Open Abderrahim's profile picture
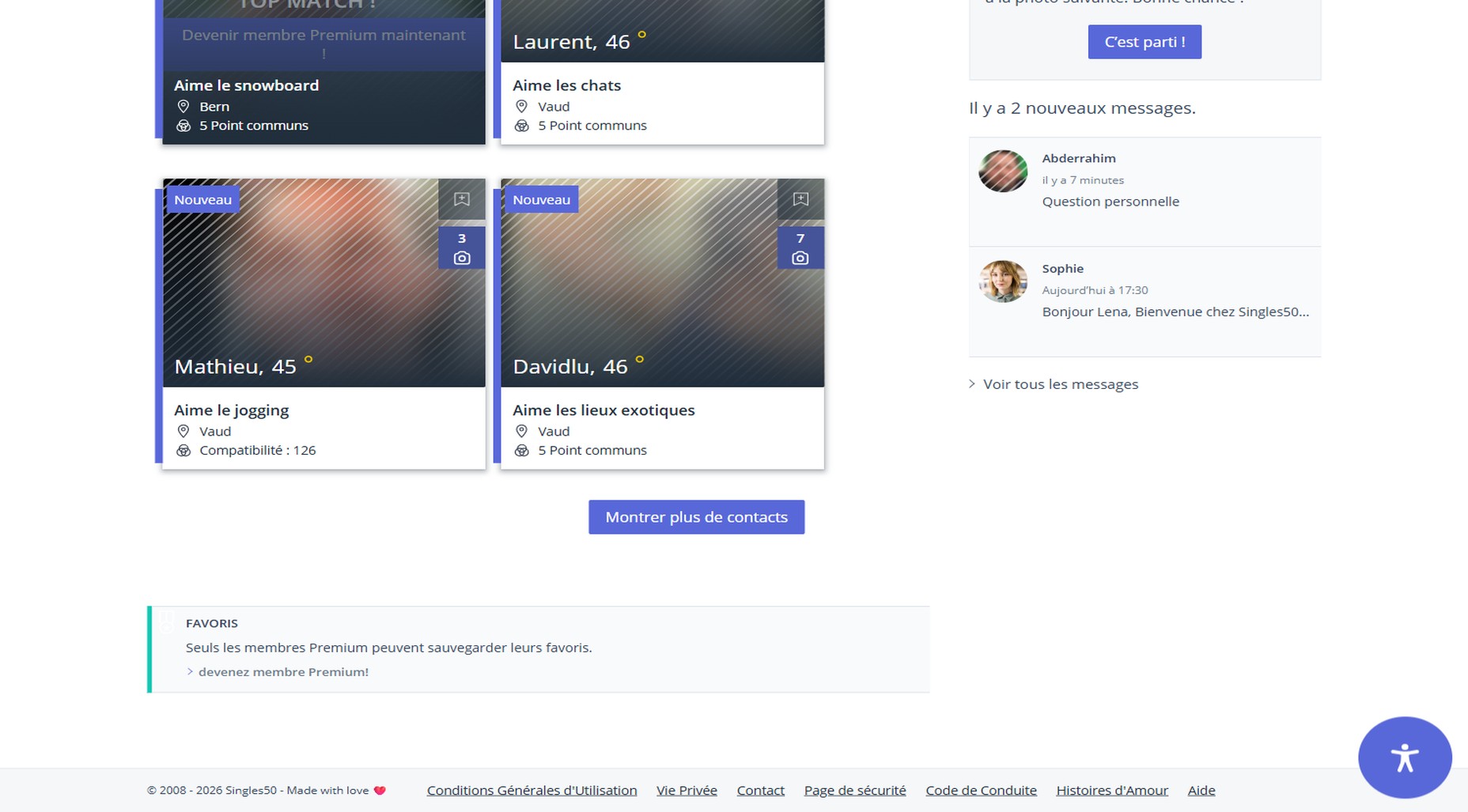This screenshot has height=812, width=1468. tap(1003, 171)
